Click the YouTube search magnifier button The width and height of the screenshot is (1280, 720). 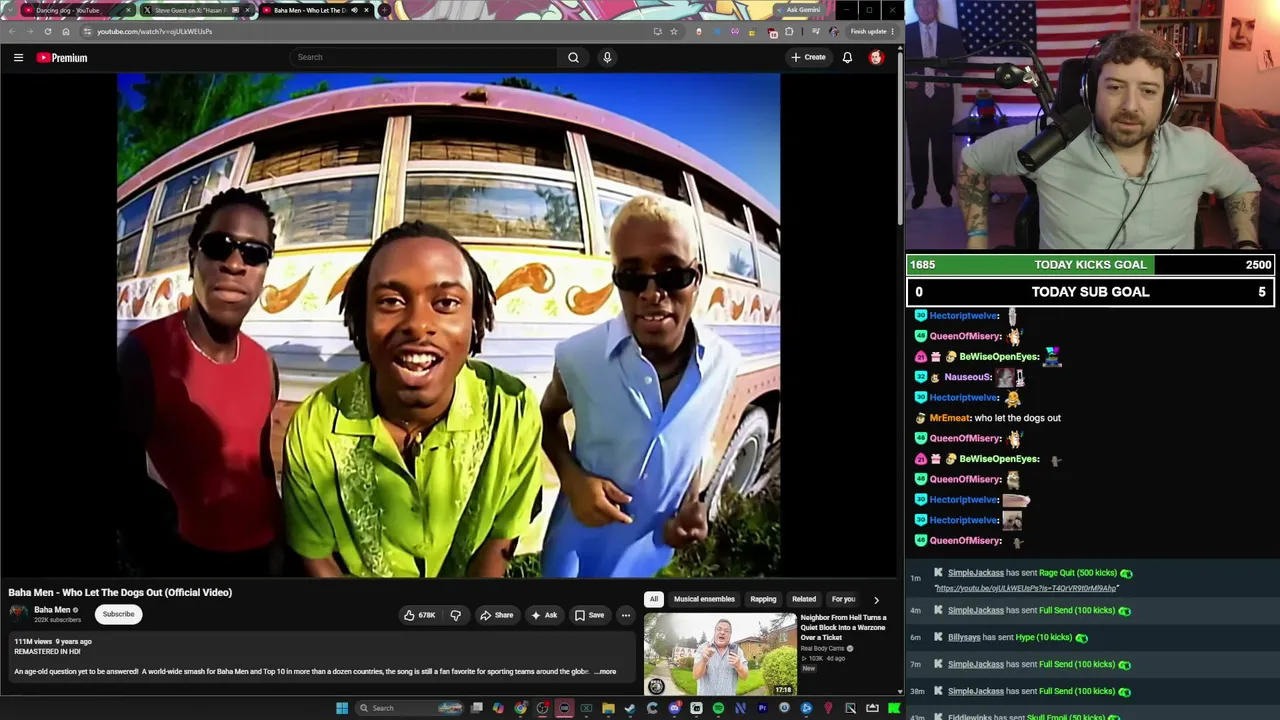click(x=573, y=57)
